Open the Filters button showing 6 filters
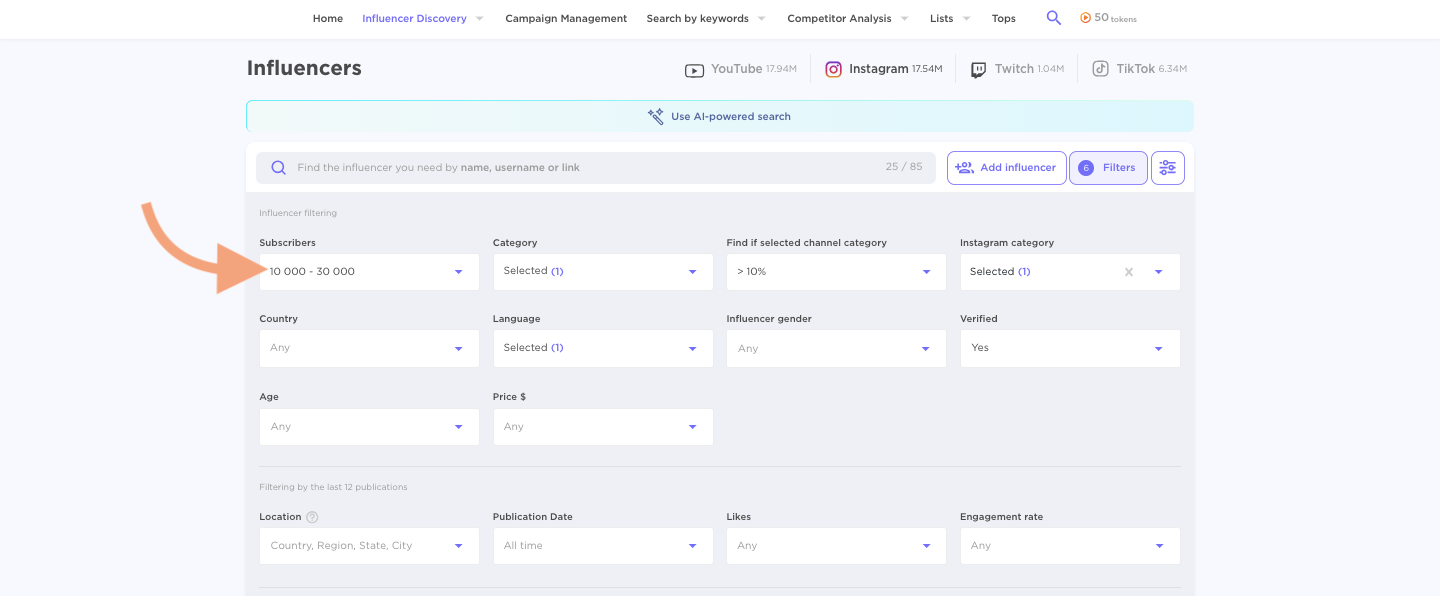 point(1108,167)
